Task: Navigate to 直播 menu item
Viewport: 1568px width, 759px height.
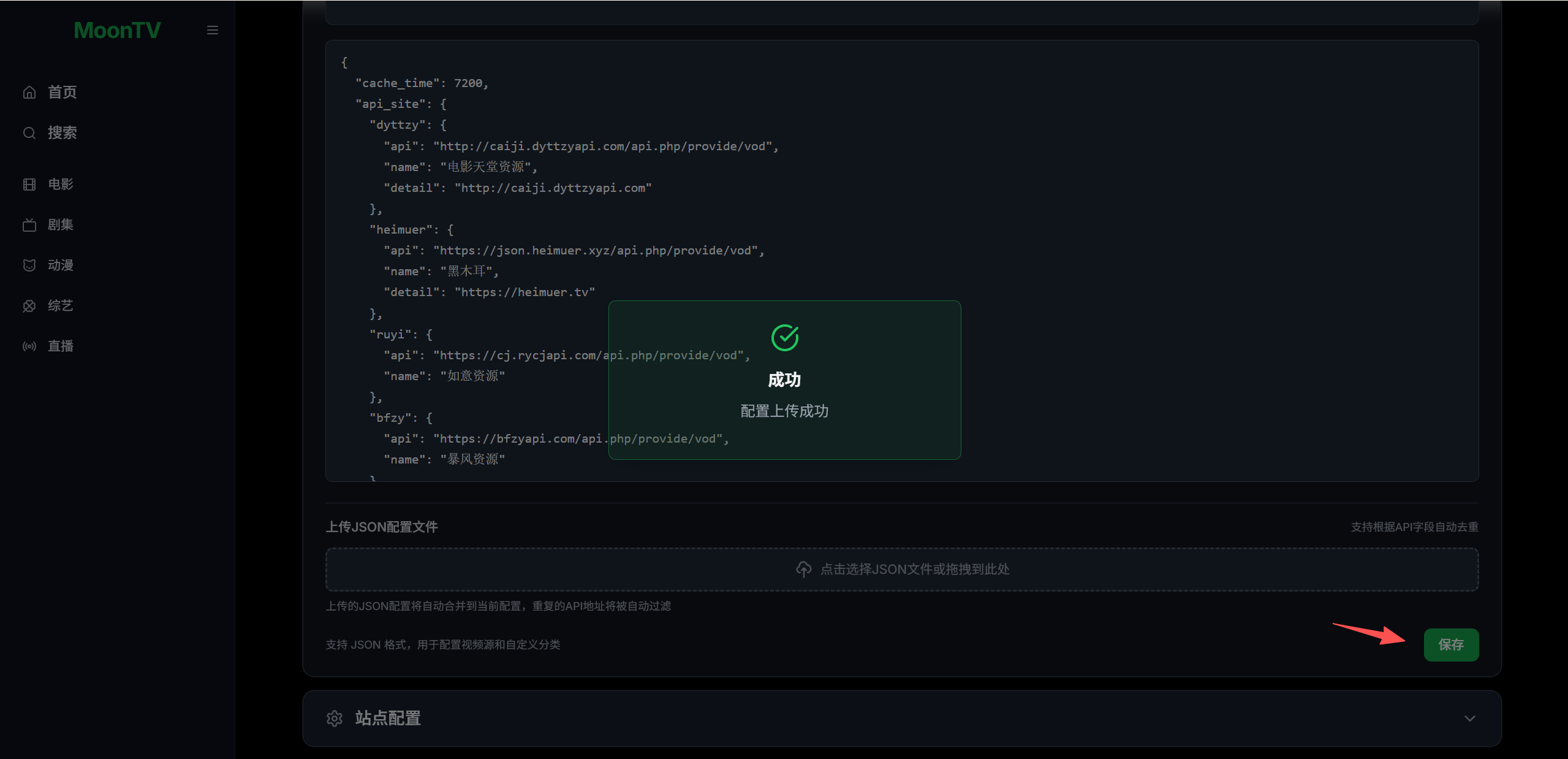Action: [61, 346]
